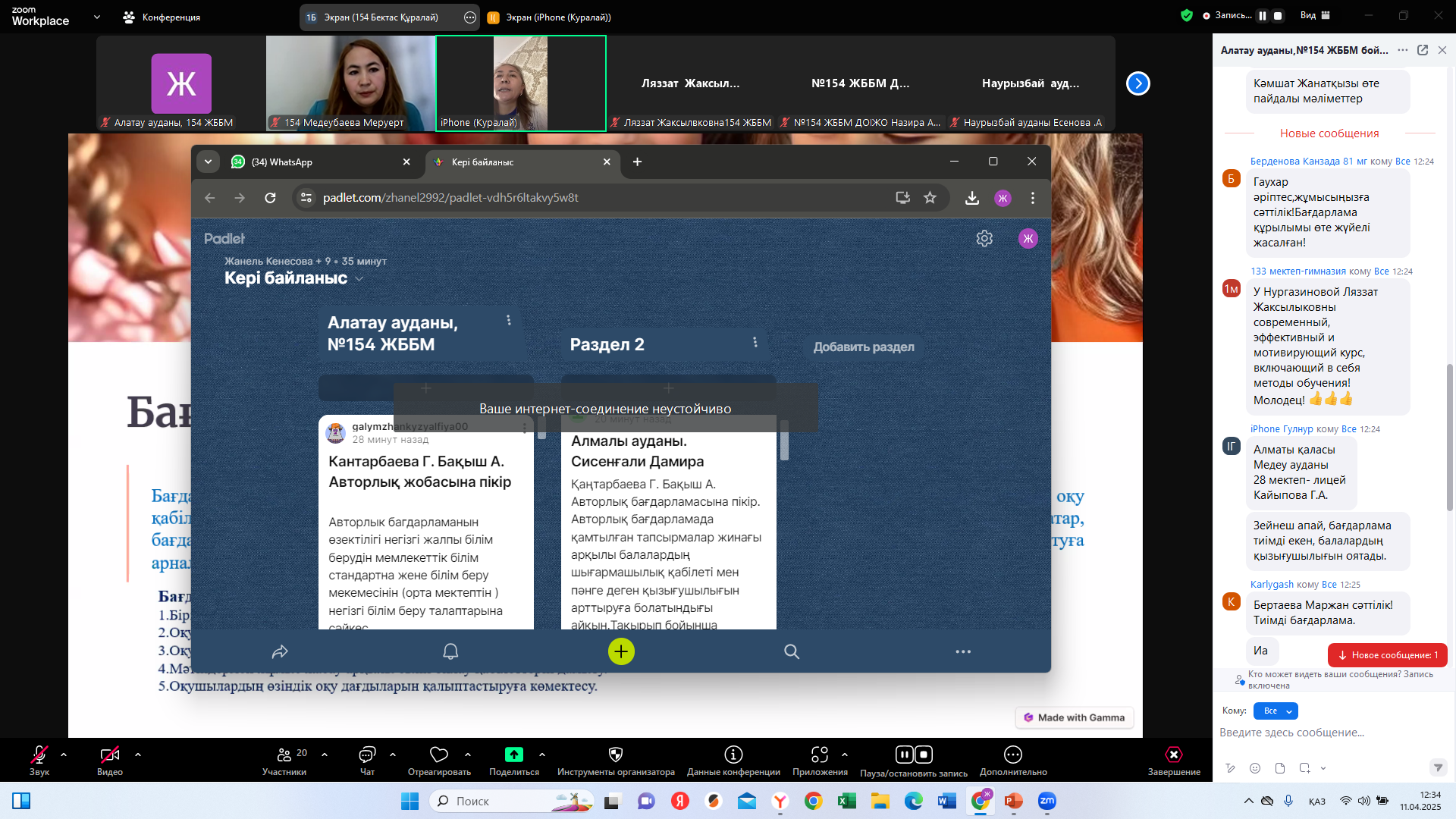Screen dimensions: 1456x819
Task: Click Добавить раздел button
Action: 864,347
